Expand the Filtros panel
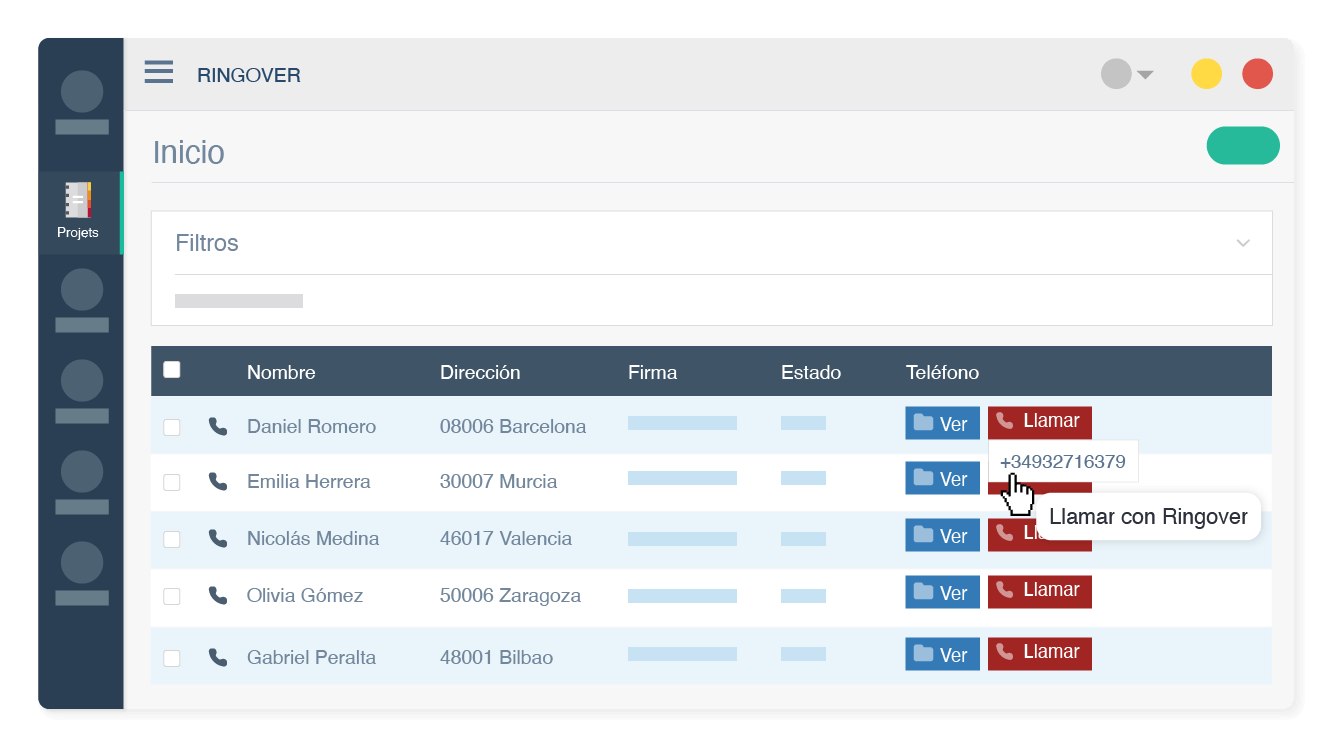 click(1243, 242)
